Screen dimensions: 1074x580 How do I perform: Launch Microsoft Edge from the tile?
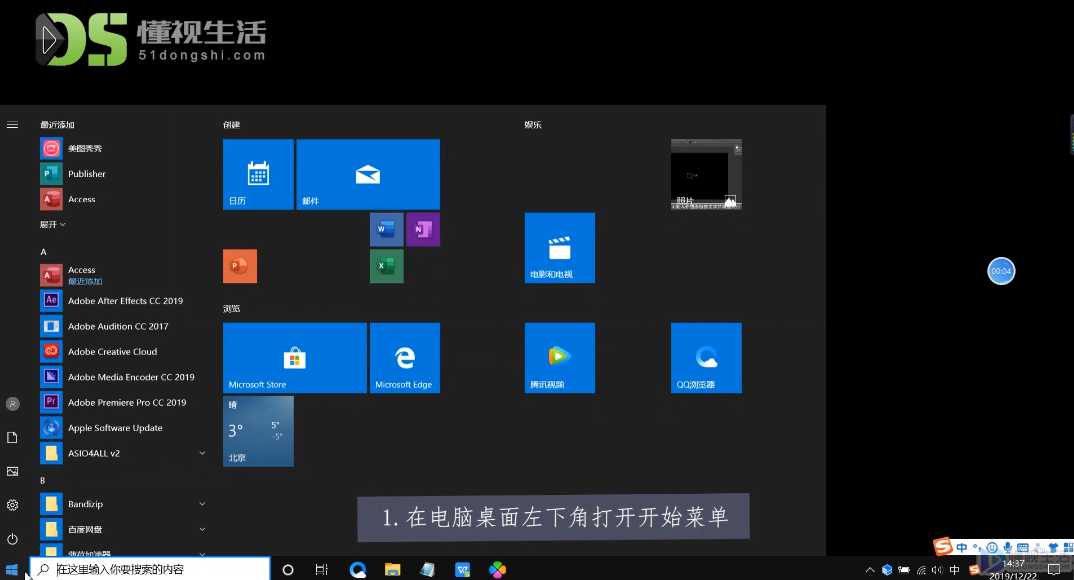405,357
